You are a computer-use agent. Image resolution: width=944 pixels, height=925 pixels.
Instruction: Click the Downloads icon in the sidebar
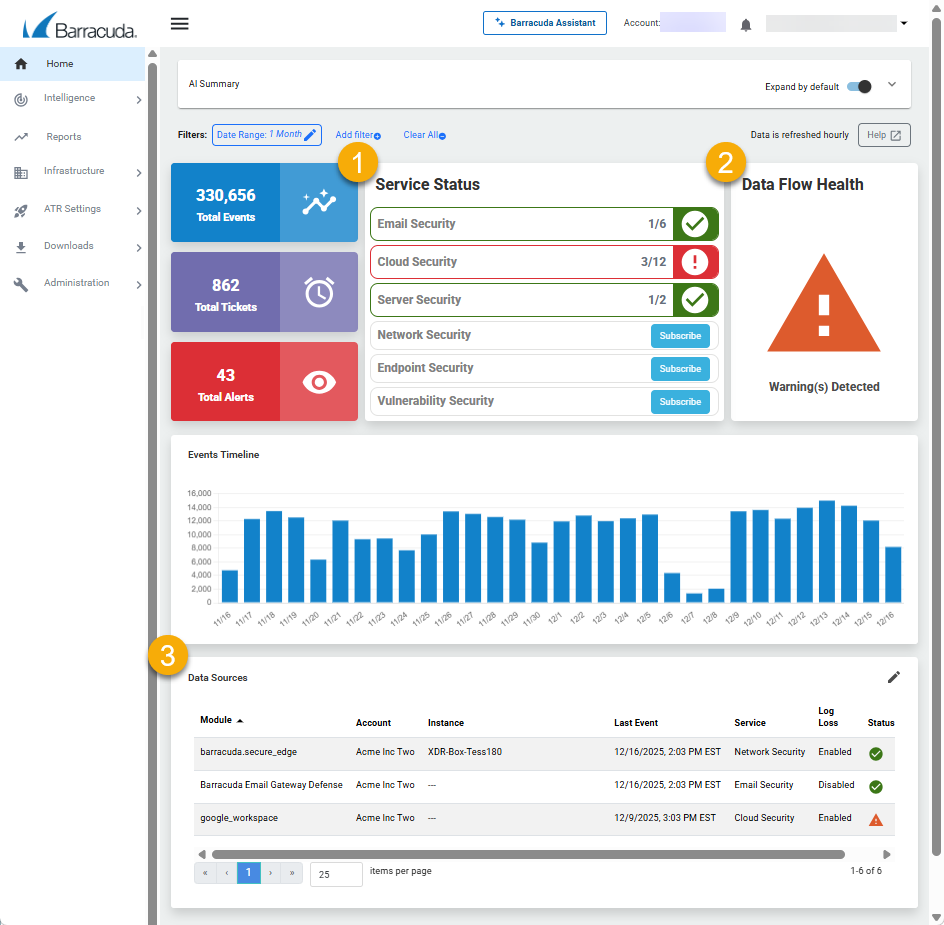tap(22, 246)
